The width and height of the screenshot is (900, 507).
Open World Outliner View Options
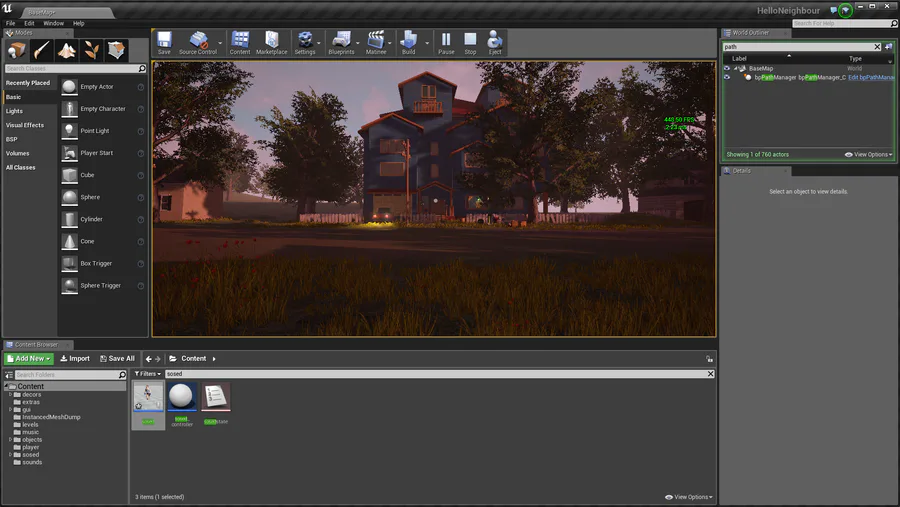(868, 154)
